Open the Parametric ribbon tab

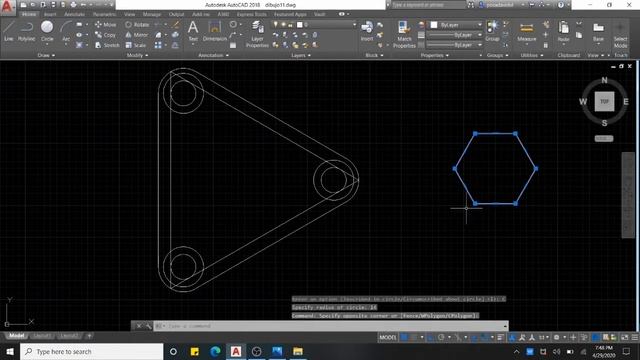(x=104, y=14)
